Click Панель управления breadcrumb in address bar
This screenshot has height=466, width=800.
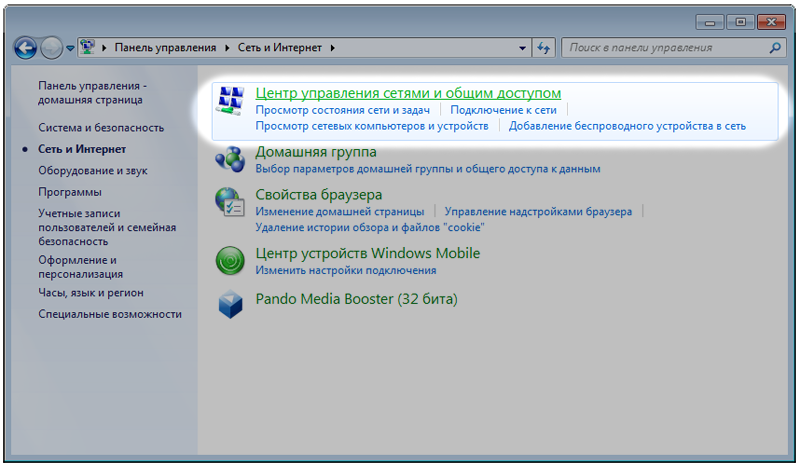click(x=165, y=47)
